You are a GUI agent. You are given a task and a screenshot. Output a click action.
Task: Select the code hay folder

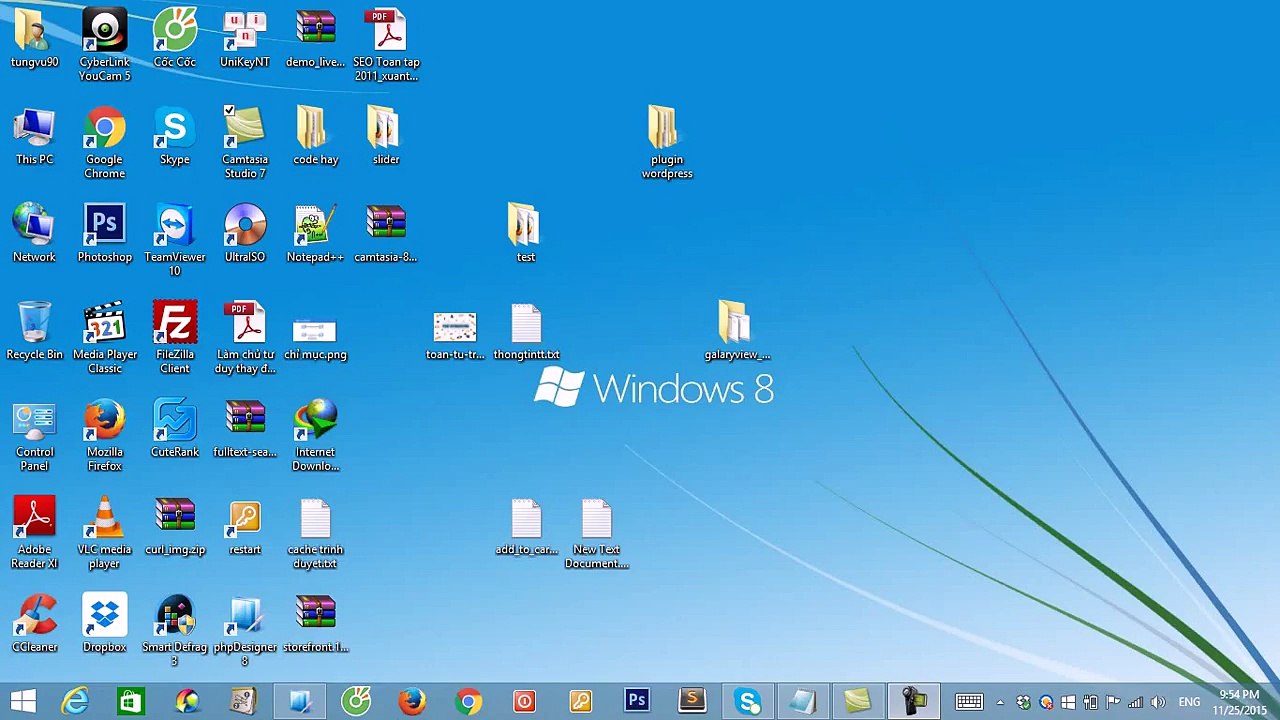315,137
